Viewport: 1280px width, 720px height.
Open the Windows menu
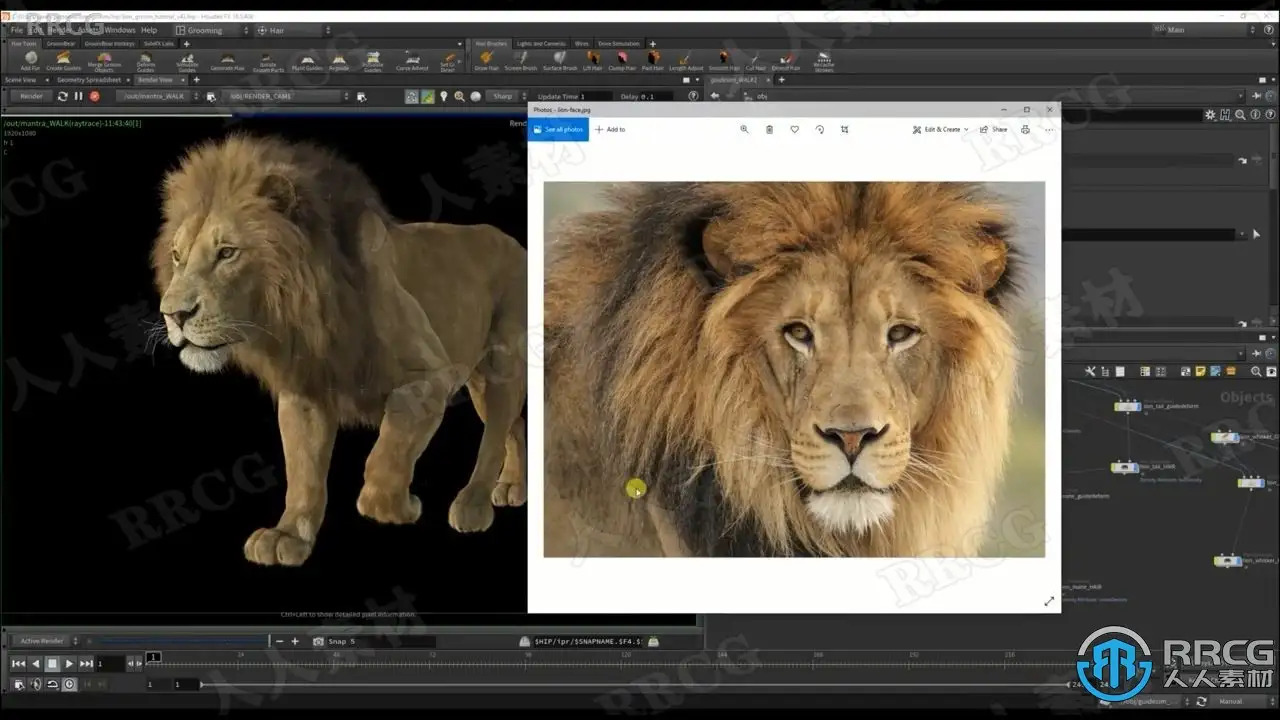point(119,30)
